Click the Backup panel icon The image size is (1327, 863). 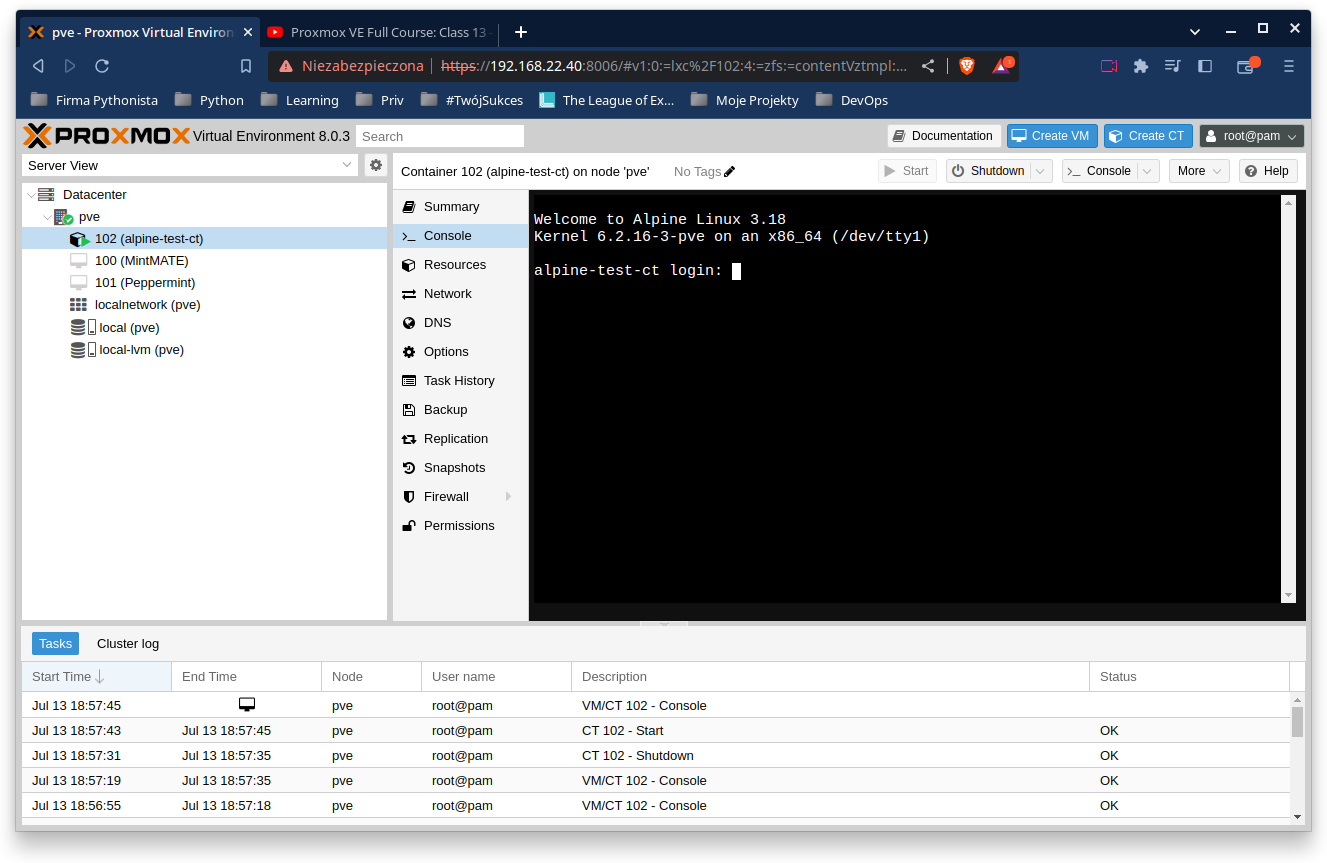pyautogui.click(x=410, y=409)
